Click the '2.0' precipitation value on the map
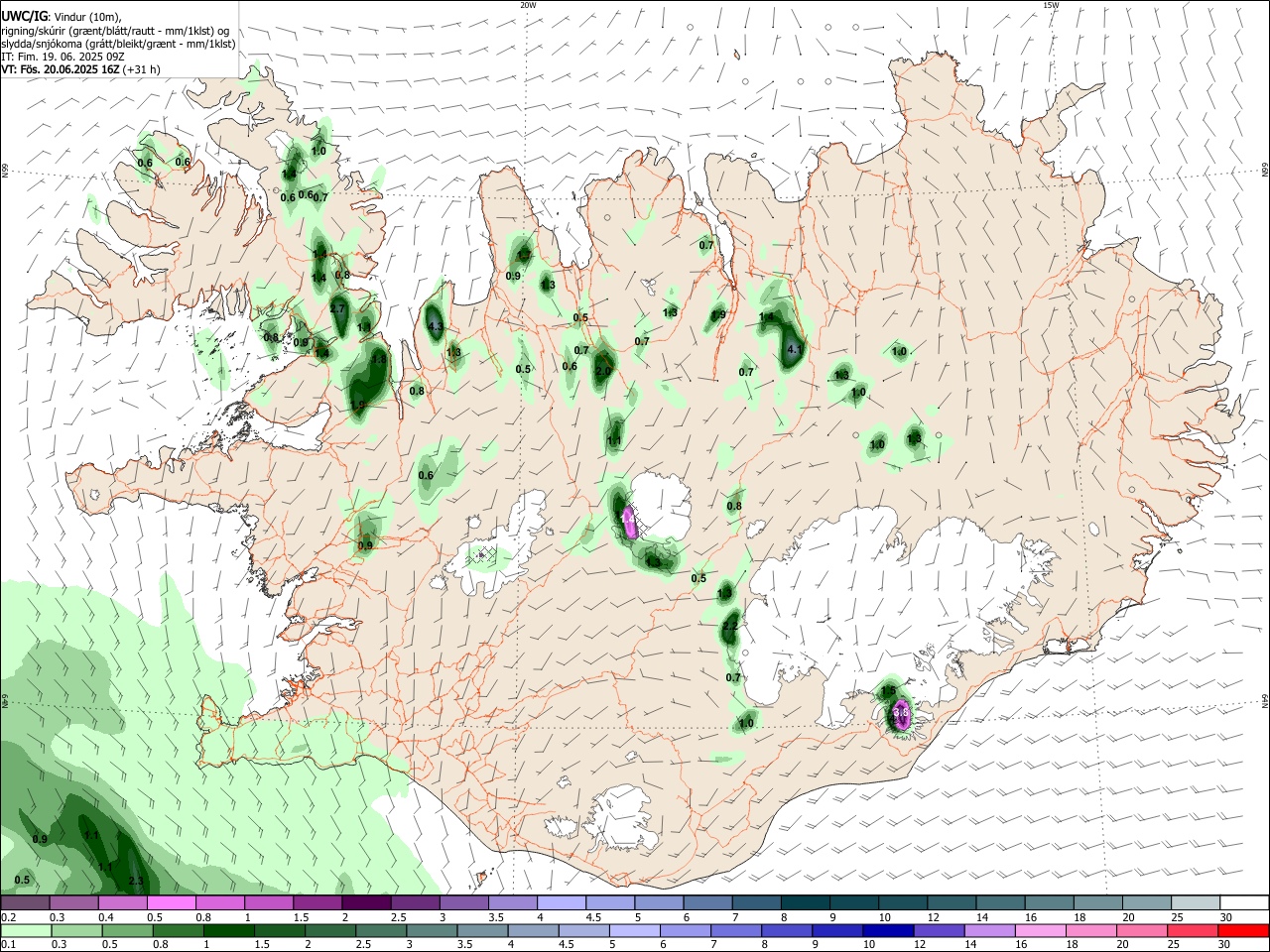Image resolution: width=1270 pixels, height=952 pixels. click(603, 372)
